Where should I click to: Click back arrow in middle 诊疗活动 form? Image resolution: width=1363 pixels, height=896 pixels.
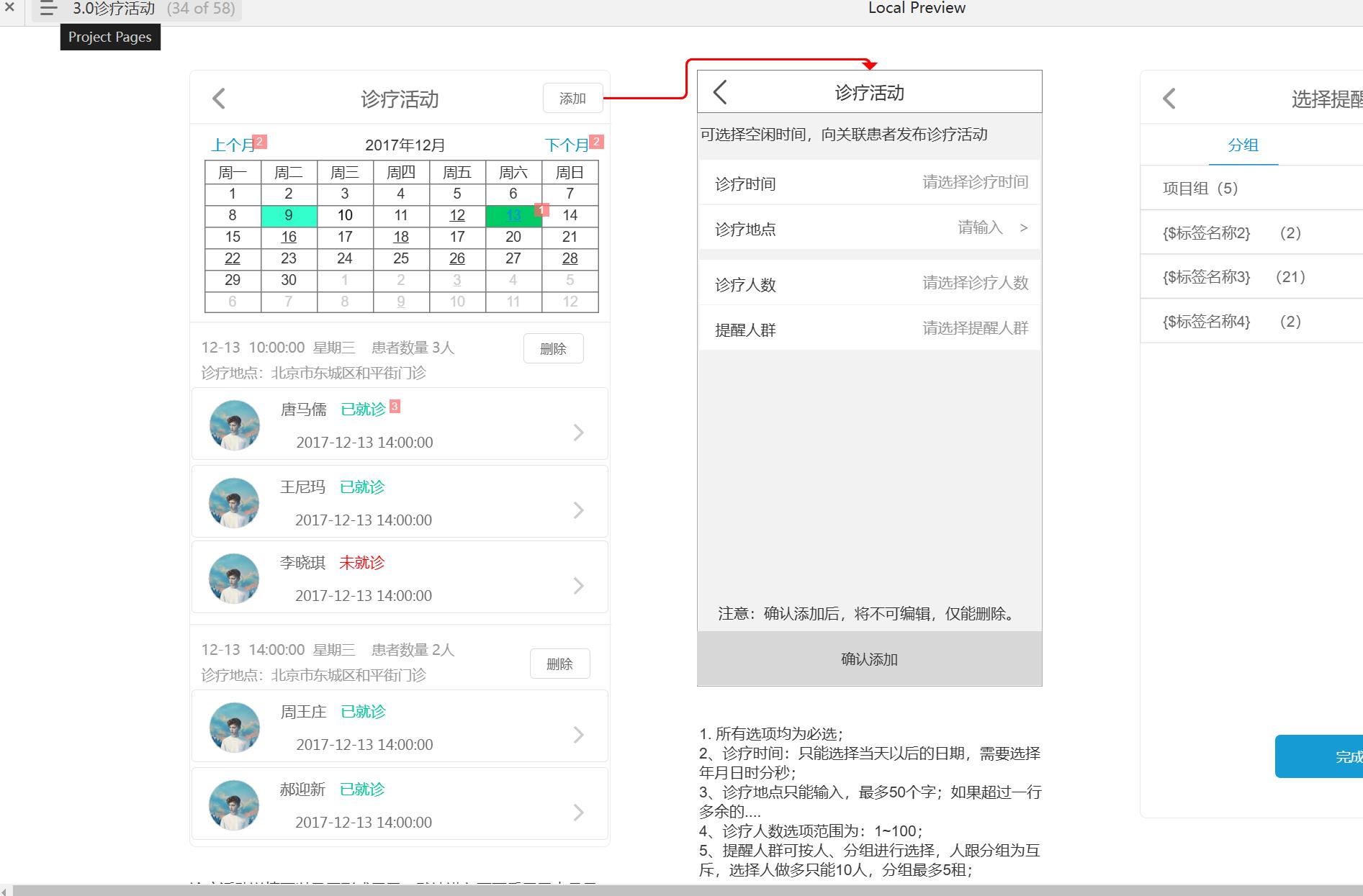coord(720,92)
